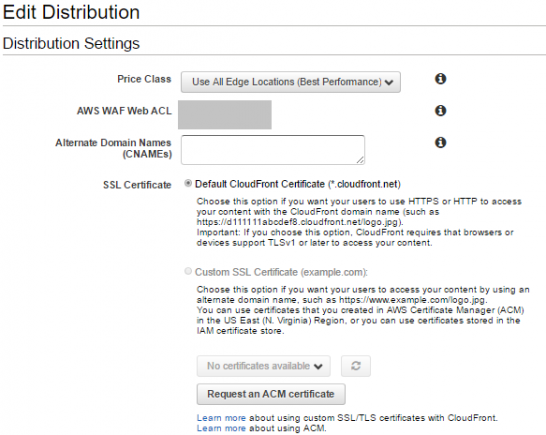
Task: Click Request an ACM certificate button
Action: [x=271, y=394]
